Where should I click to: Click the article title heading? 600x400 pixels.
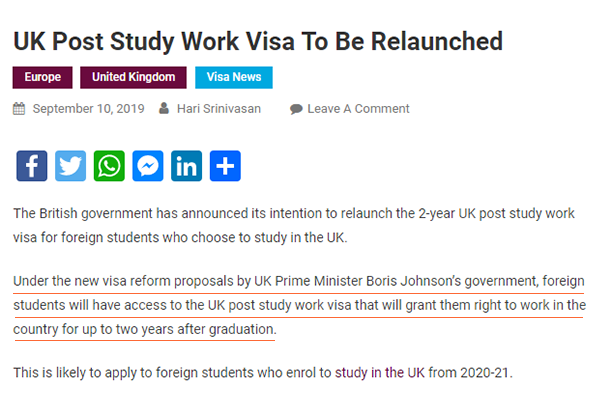[x=258, y=41]
